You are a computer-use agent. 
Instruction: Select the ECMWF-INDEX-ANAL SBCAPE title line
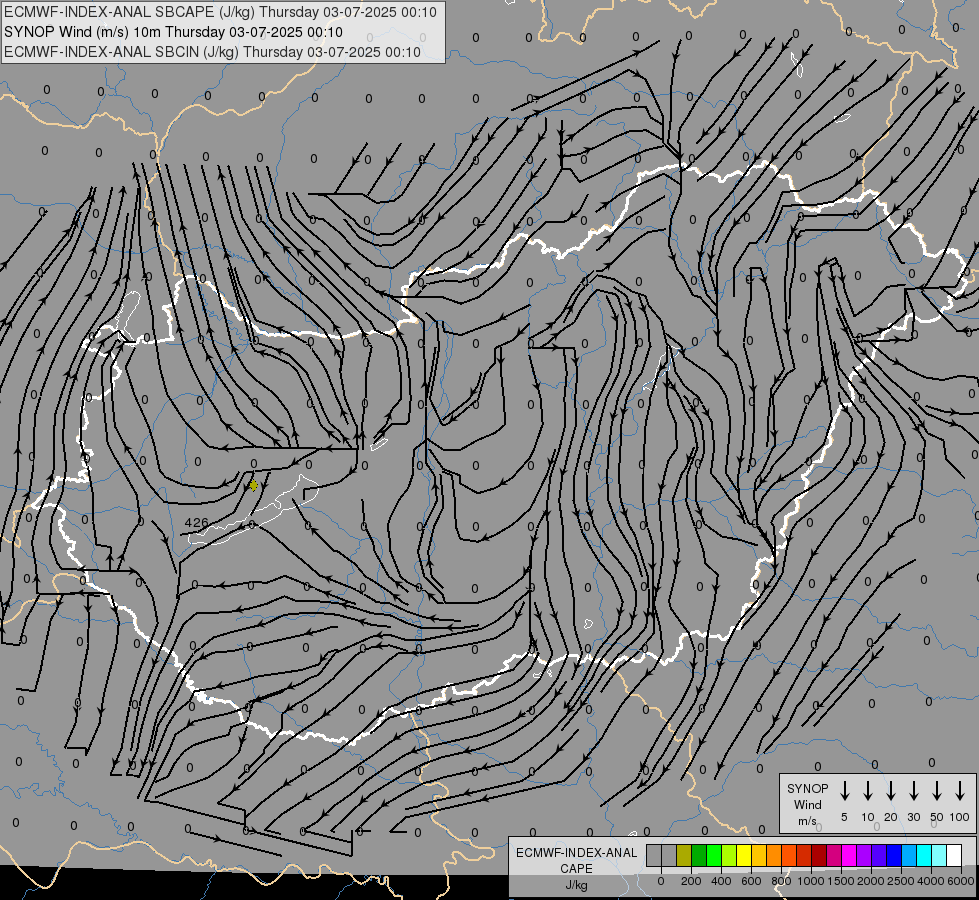[x=220, y=12]
